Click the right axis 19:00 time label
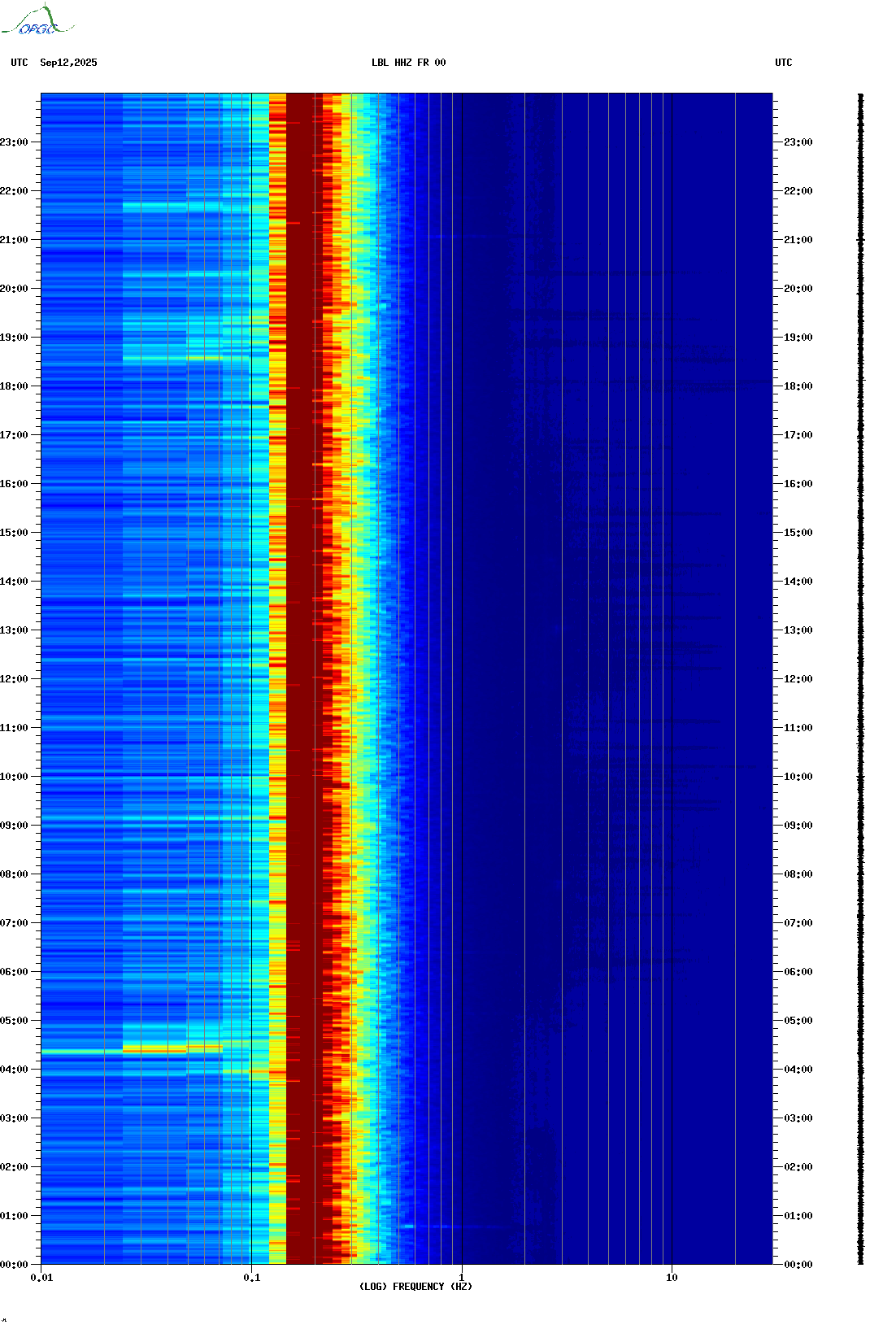This screenshot has width=896, height=1329. (x=798, y=338)
